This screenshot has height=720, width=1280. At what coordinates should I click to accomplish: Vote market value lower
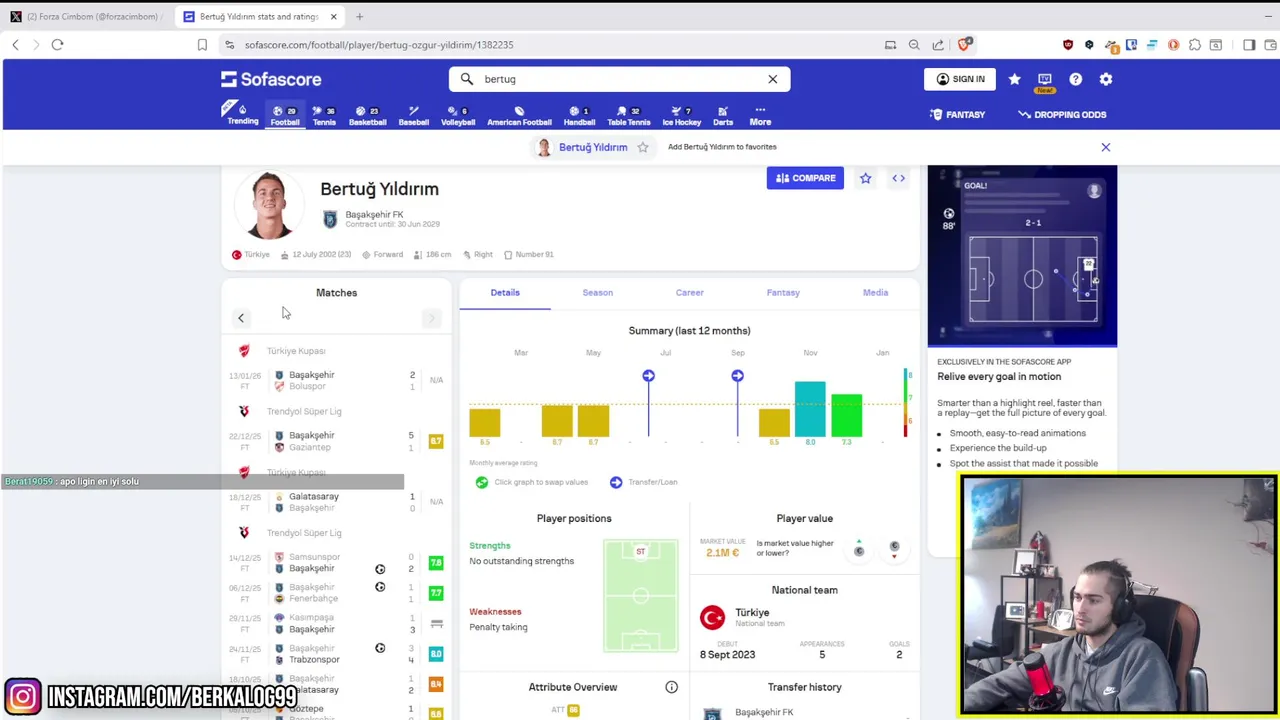(x=894, y=549)
